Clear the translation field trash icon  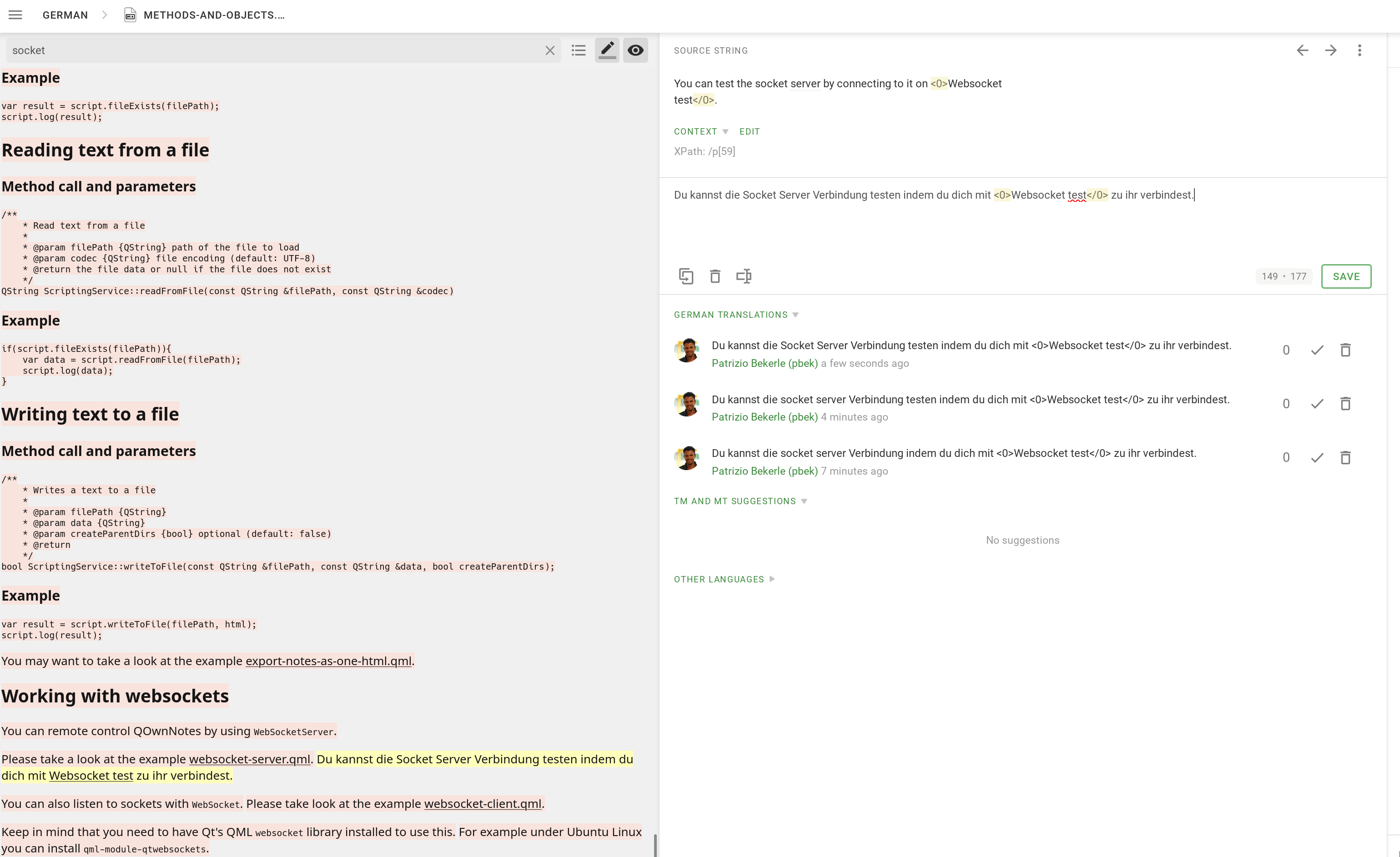point(715,276)
